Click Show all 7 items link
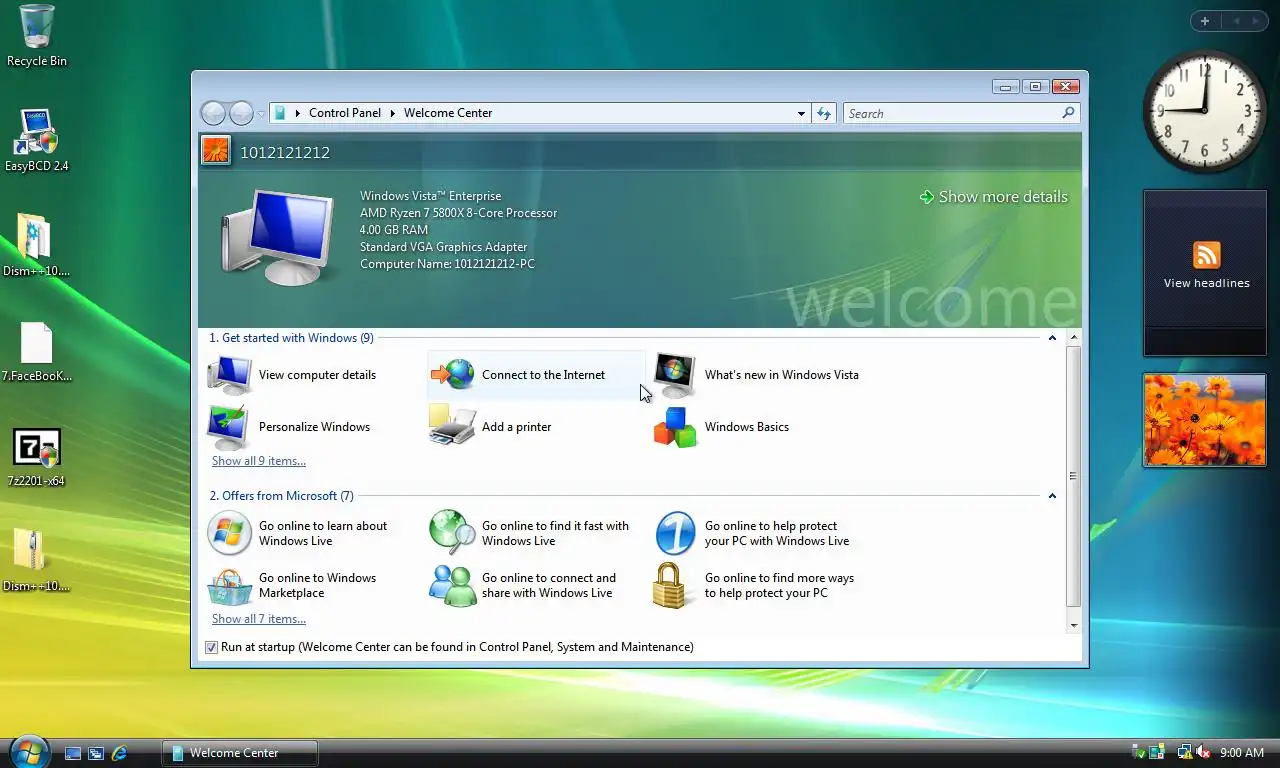The width and height of the screenshot is (1280, 768). pyautogui.click(x=259, y=619)
